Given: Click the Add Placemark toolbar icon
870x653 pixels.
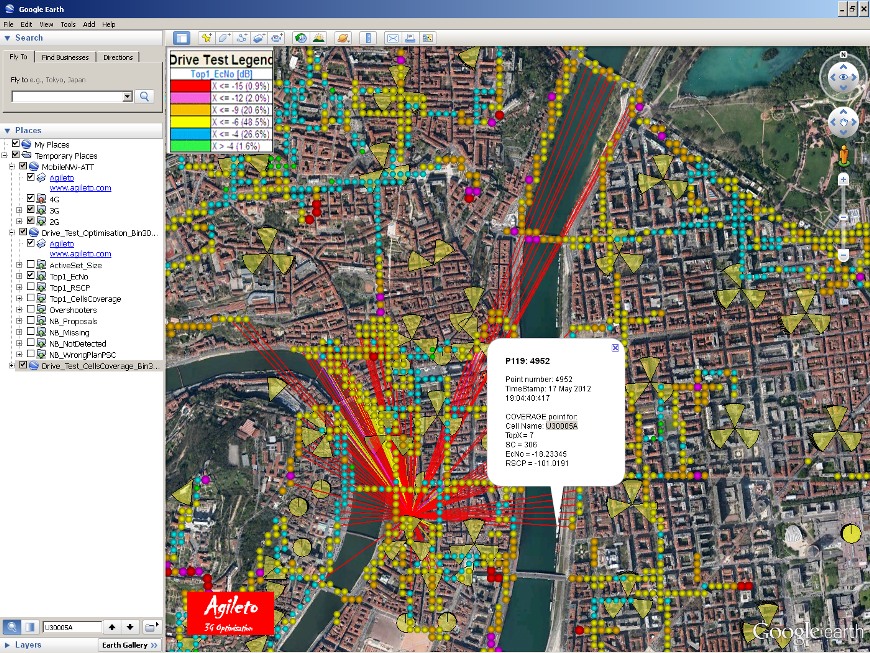Looking at the screenshot, I should (x=207, y=38).
